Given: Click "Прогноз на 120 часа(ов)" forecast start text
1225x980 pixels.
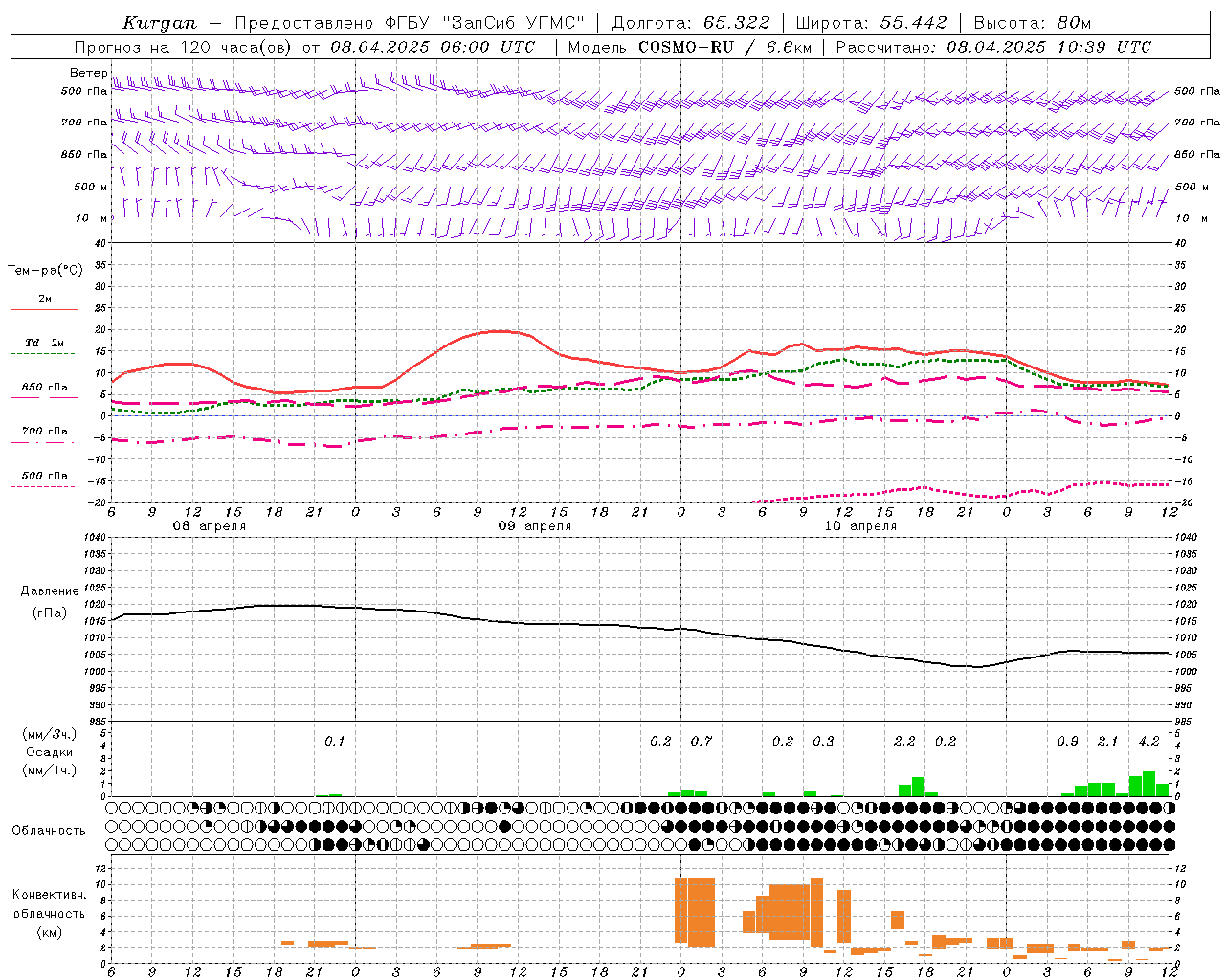Looking at the screenshot, I should point(182,47).
